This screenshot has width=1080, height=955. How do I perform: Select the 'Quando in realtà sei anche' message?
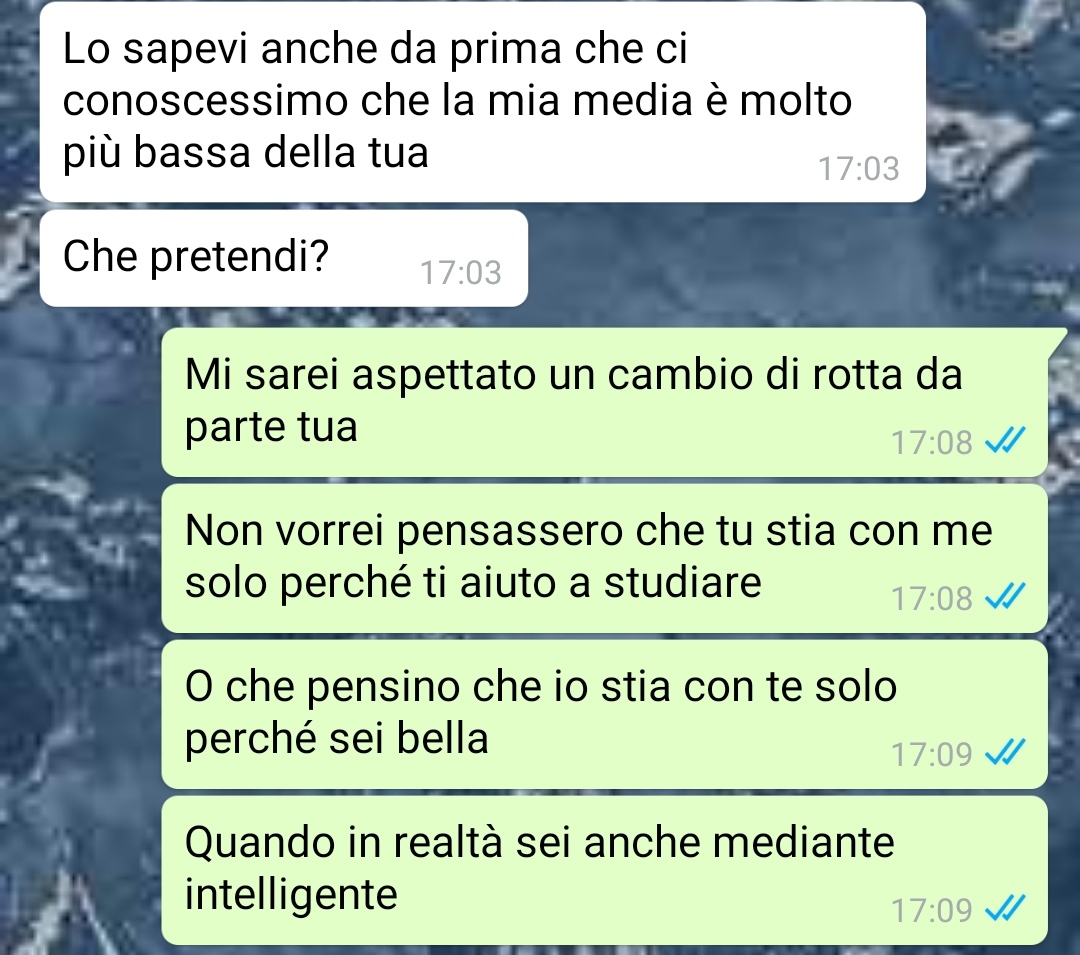[x=605, y=870]
